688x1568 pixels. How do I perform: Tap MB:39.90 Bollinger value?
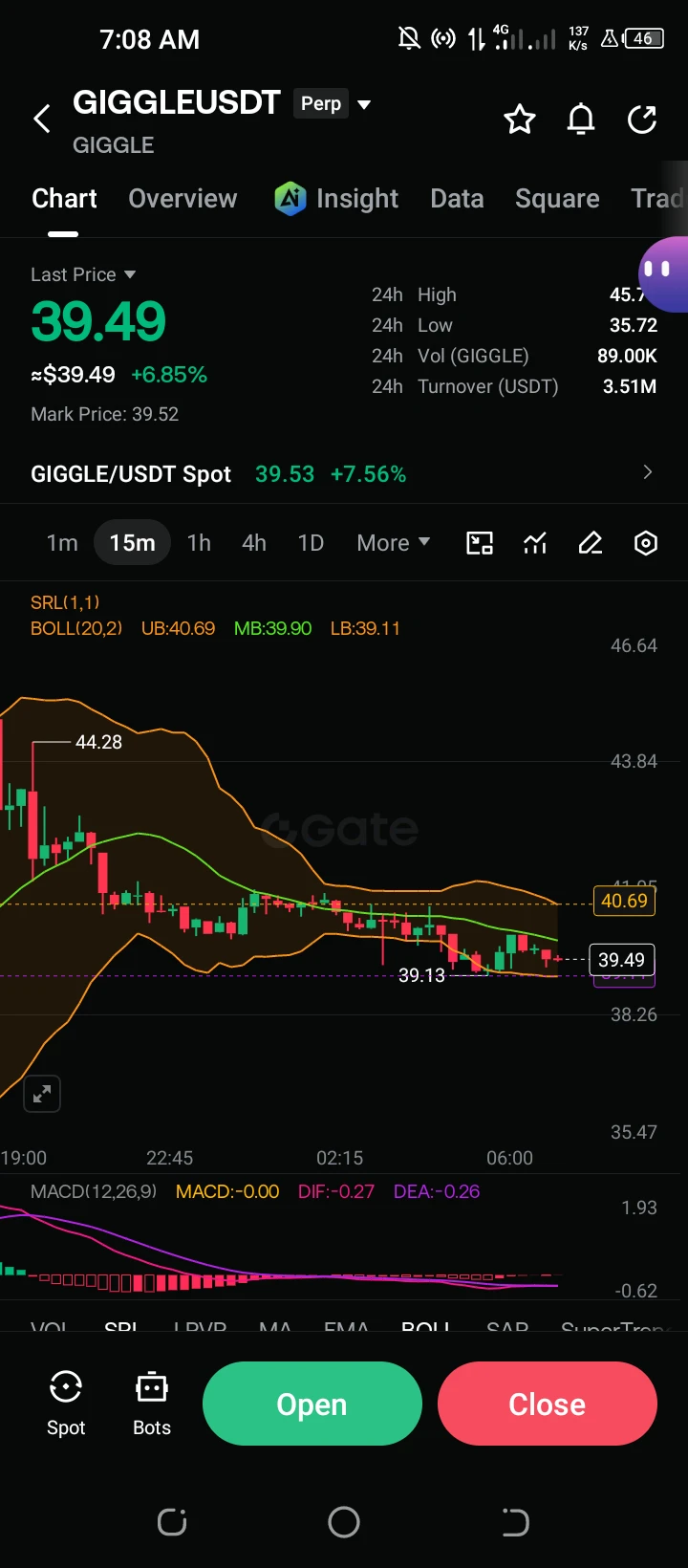coord(272,628)
